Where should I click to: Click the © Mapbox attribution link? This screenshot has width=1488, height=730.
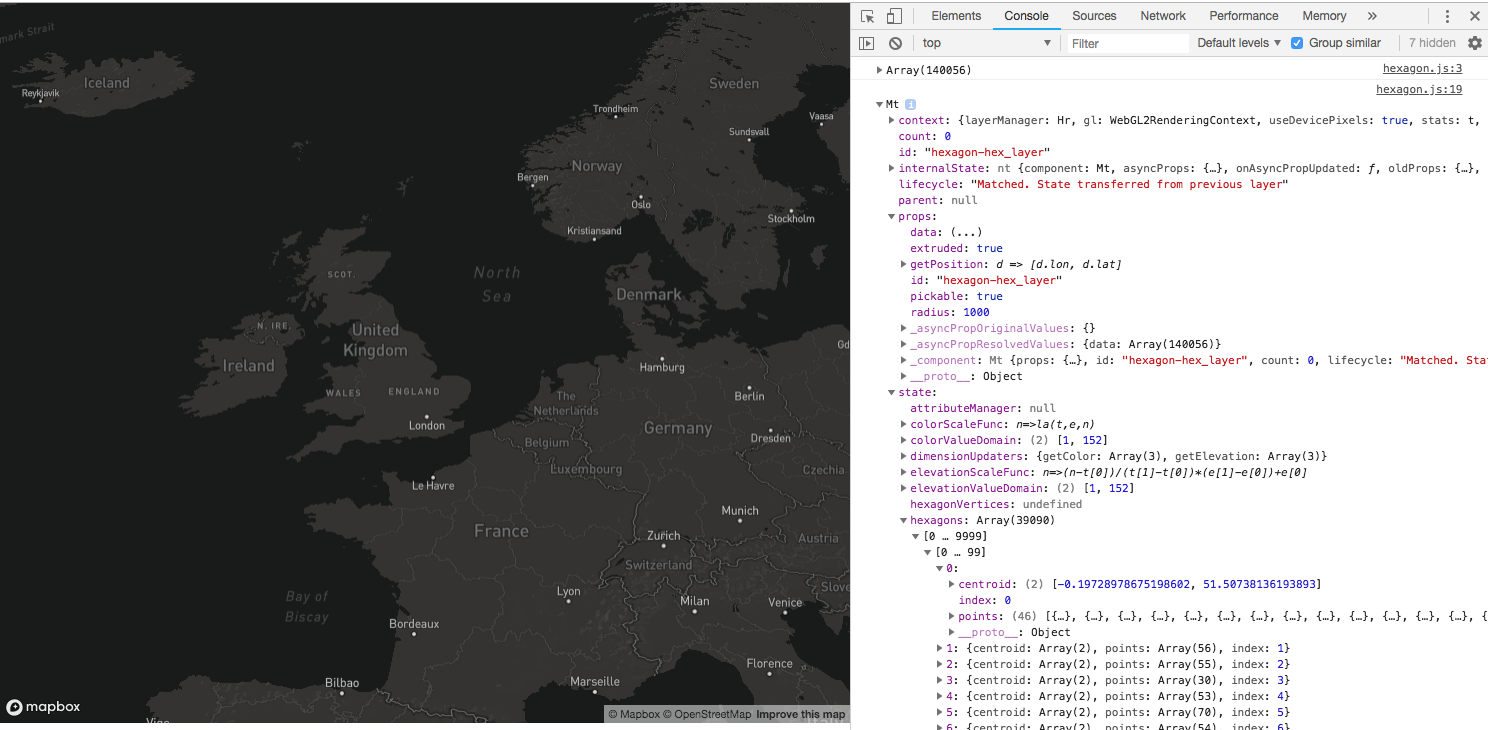pos(634,714)
